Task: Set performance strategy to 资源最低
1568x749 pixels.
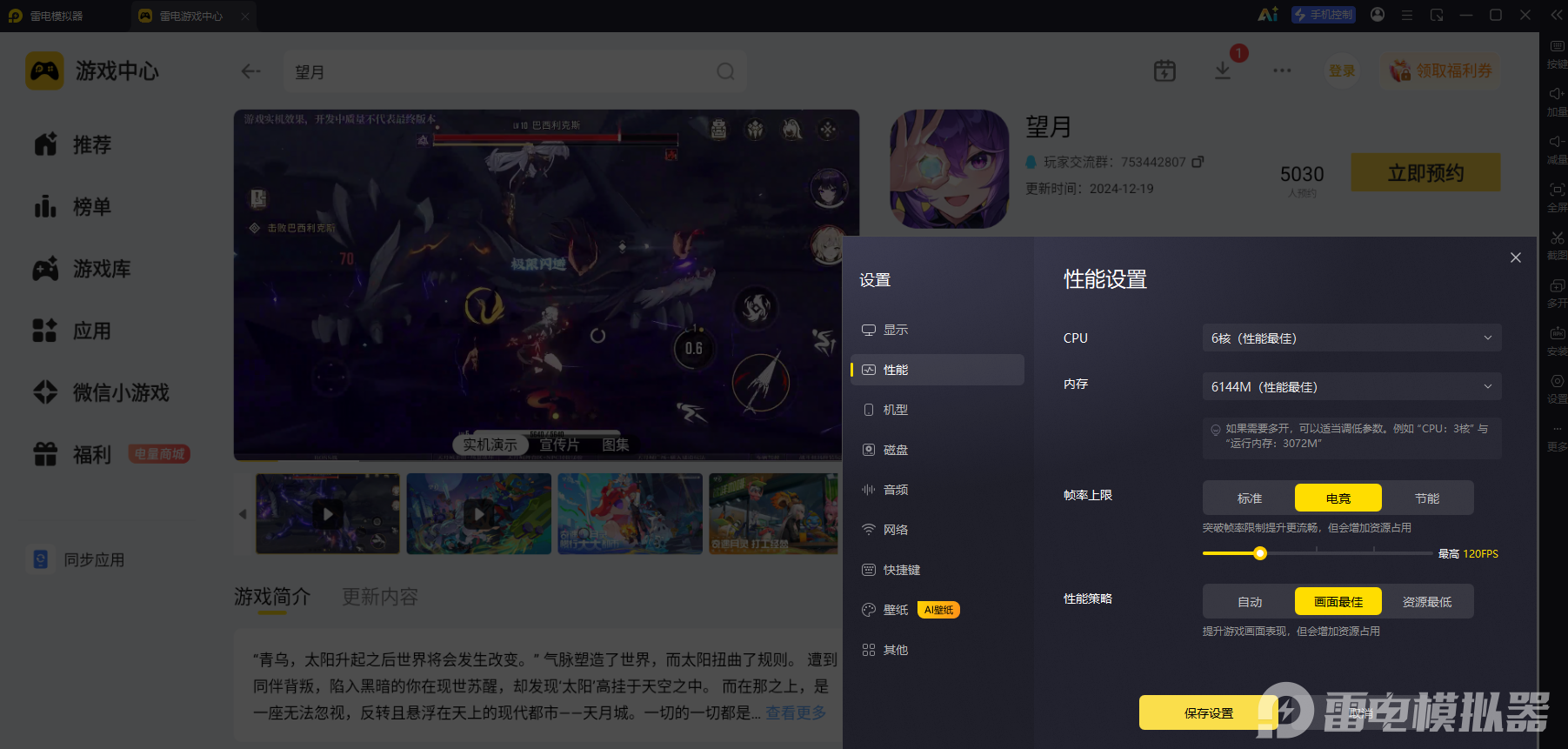Action: 1427,601
